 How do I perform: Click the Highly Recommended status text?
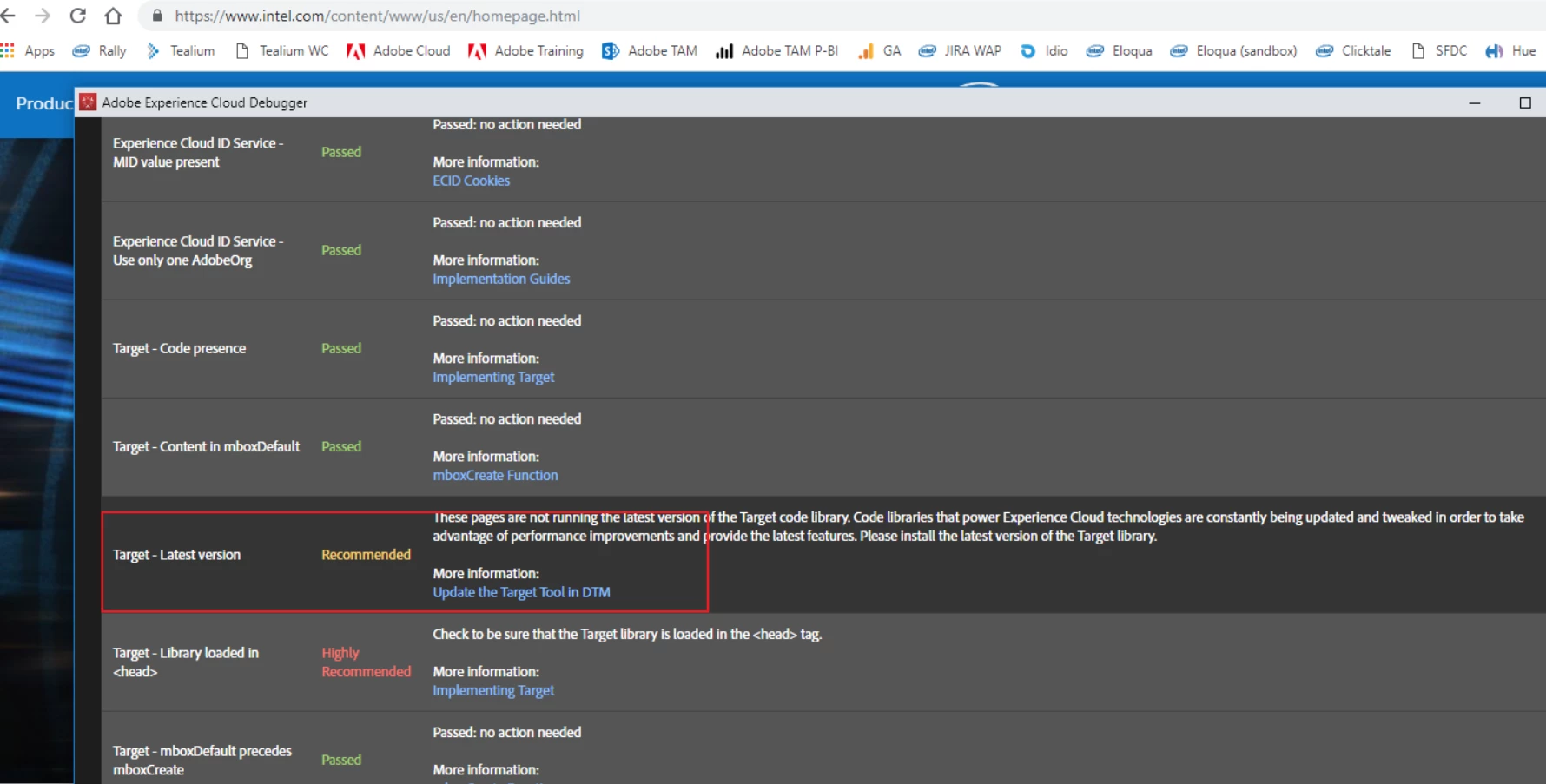[x=366, y=662]
